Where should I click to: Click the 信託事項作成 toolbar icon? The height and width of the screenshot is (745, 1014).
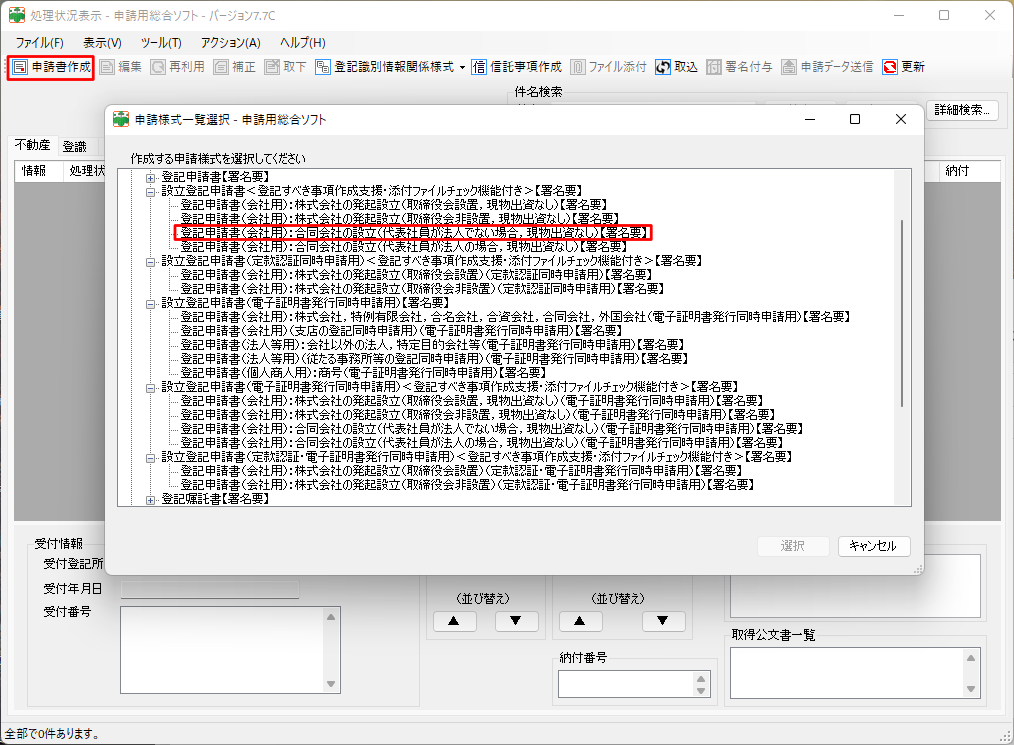point(480,67)
